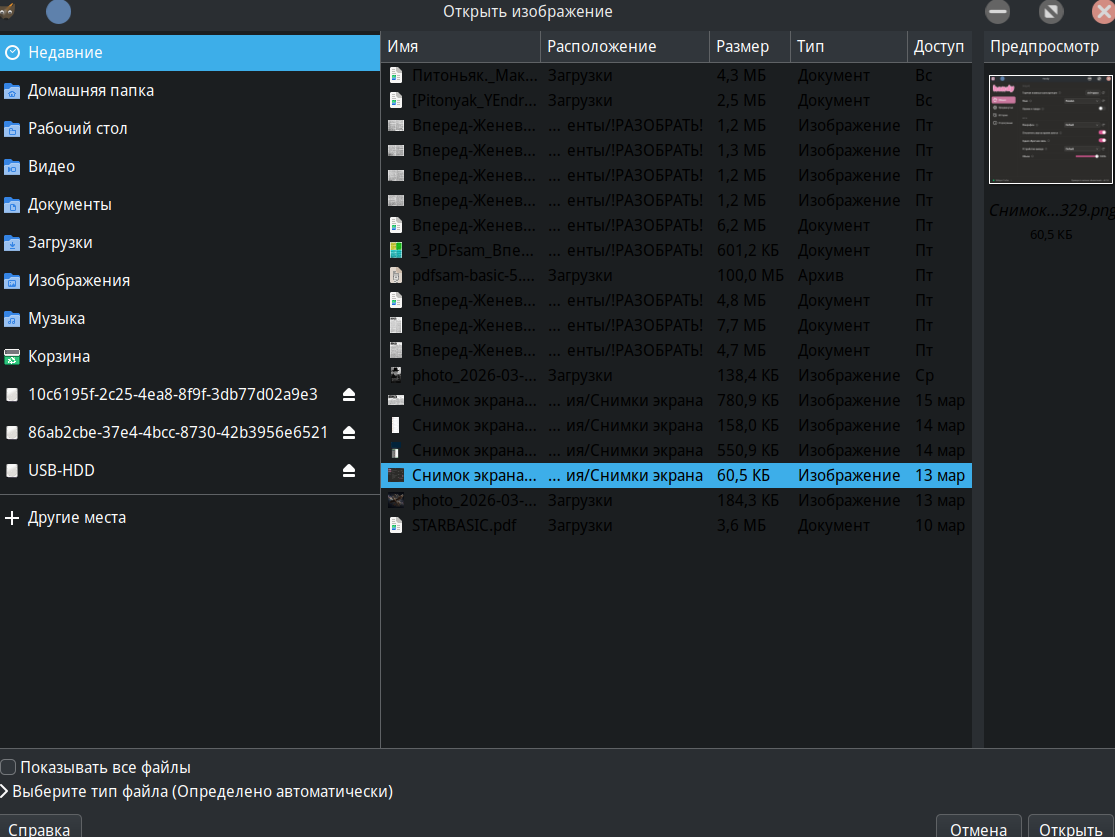Select the Вперед-Женев file sized 4,7 МБ
The width and height of the screenshot is (1115, 837).
tap(676, 351)
